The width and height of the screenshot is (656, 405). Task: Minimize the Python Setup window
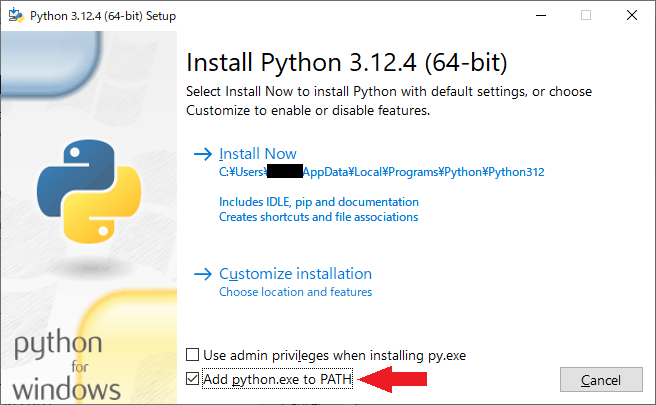[x=540, y=14]
